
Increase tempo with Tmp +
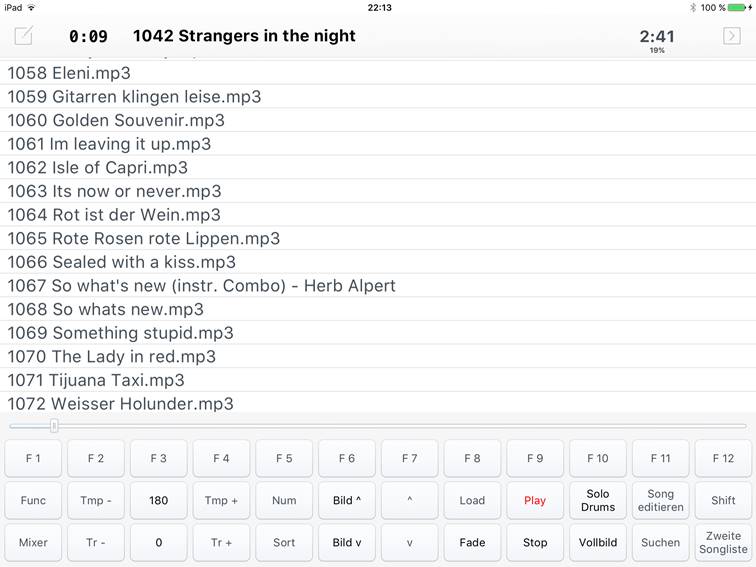pos(221,500)
